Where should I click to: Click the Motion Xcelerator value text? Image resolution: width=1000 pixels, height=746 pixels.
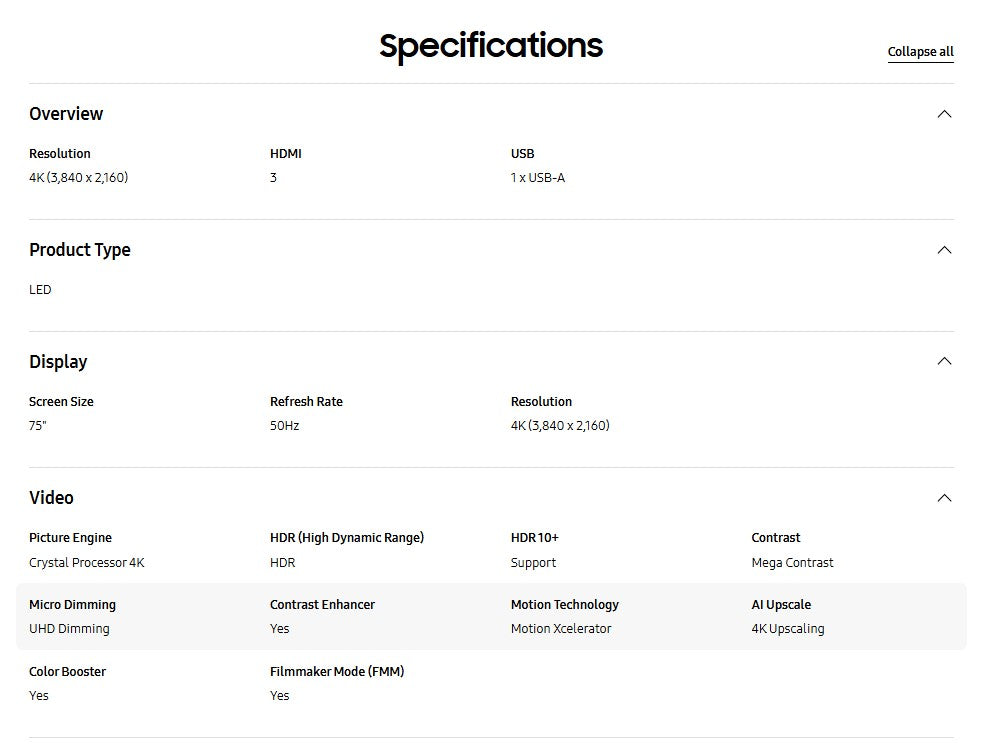pyautogui.click(x=561, y=629)
